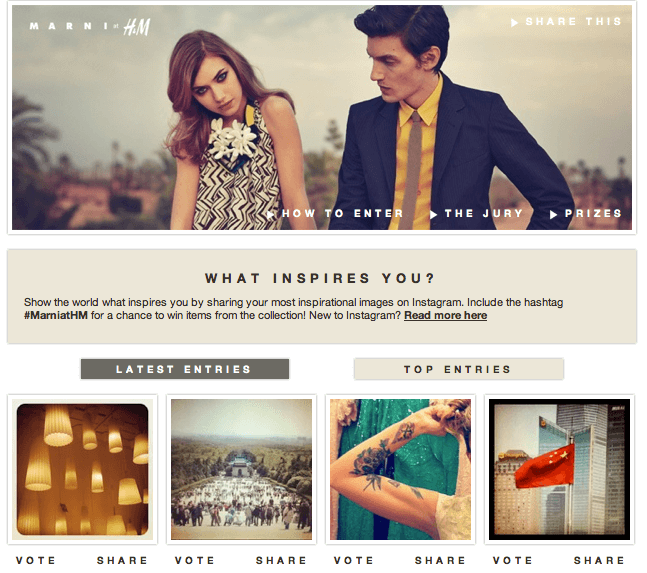Image resolution: width=647 pixels, height=573 pixels.
Task: Vote for the tattooed arm photo
Action: pyautogui.click(x=354, y=560)
